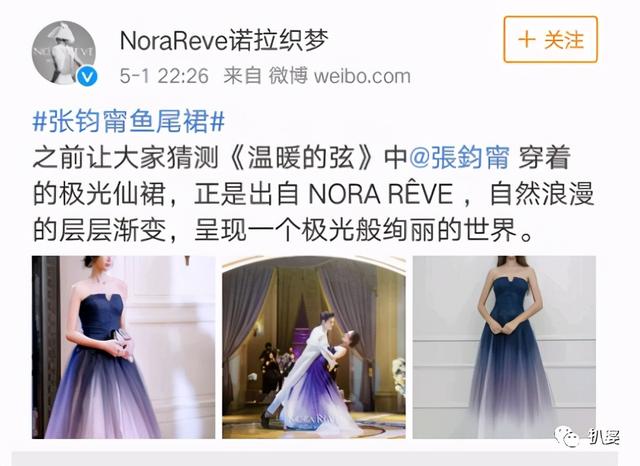Open the dancing couple ballroom photo
640x466 pixels.
pyautogui.click(x=314, y=347)
